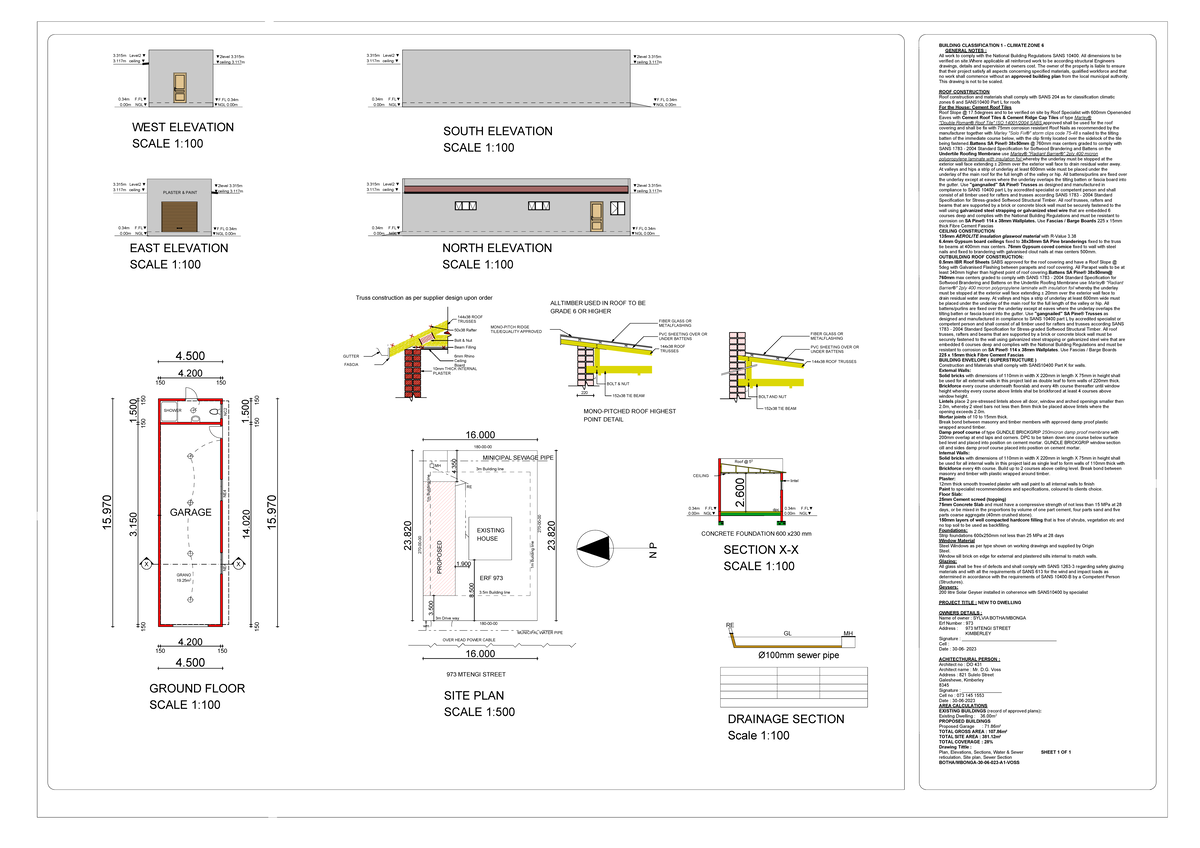This screenshot has width=1200, height=848.
Task: Click the GL label in drainage section
Action: [x=787, y=633]
